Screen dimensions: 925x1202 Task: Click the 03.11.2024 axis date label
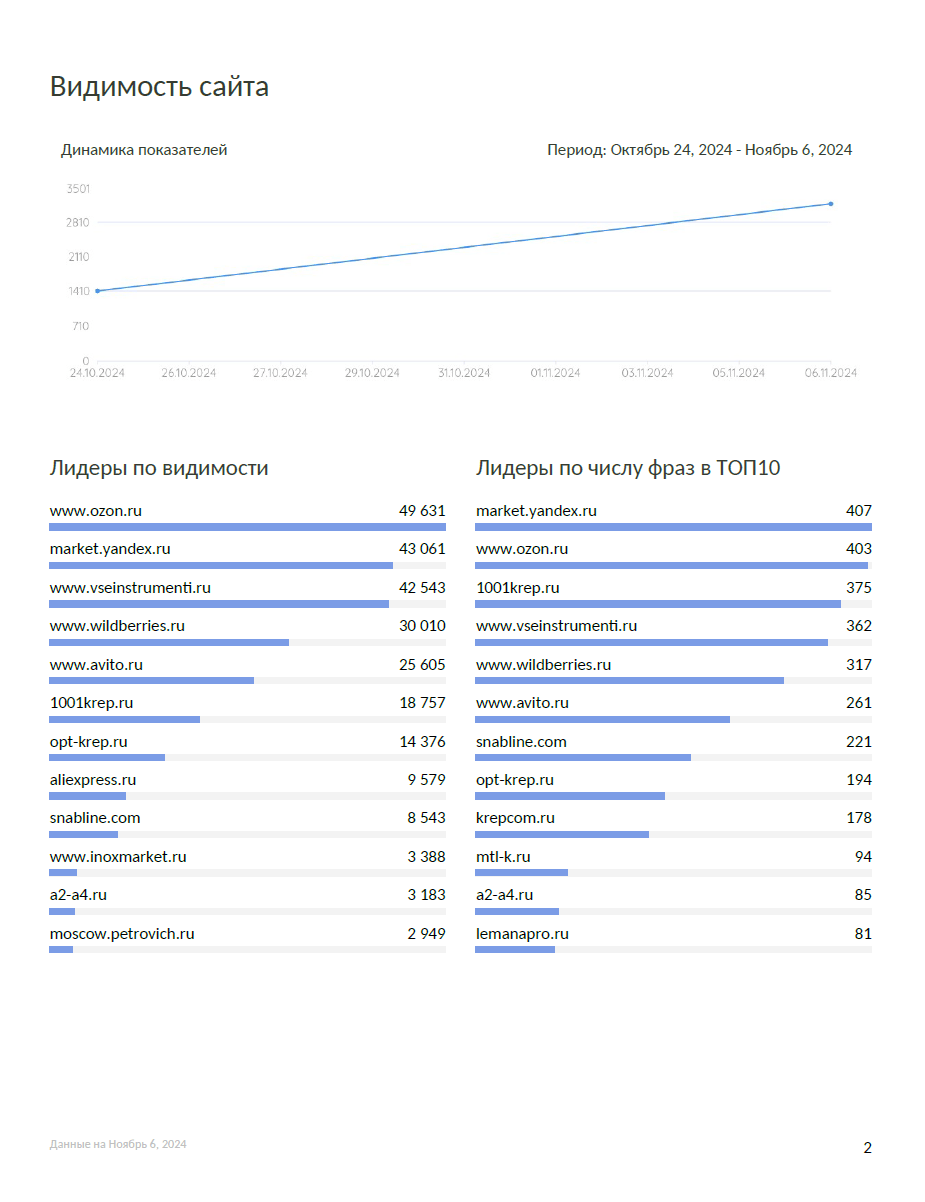(x=647, y=373)
